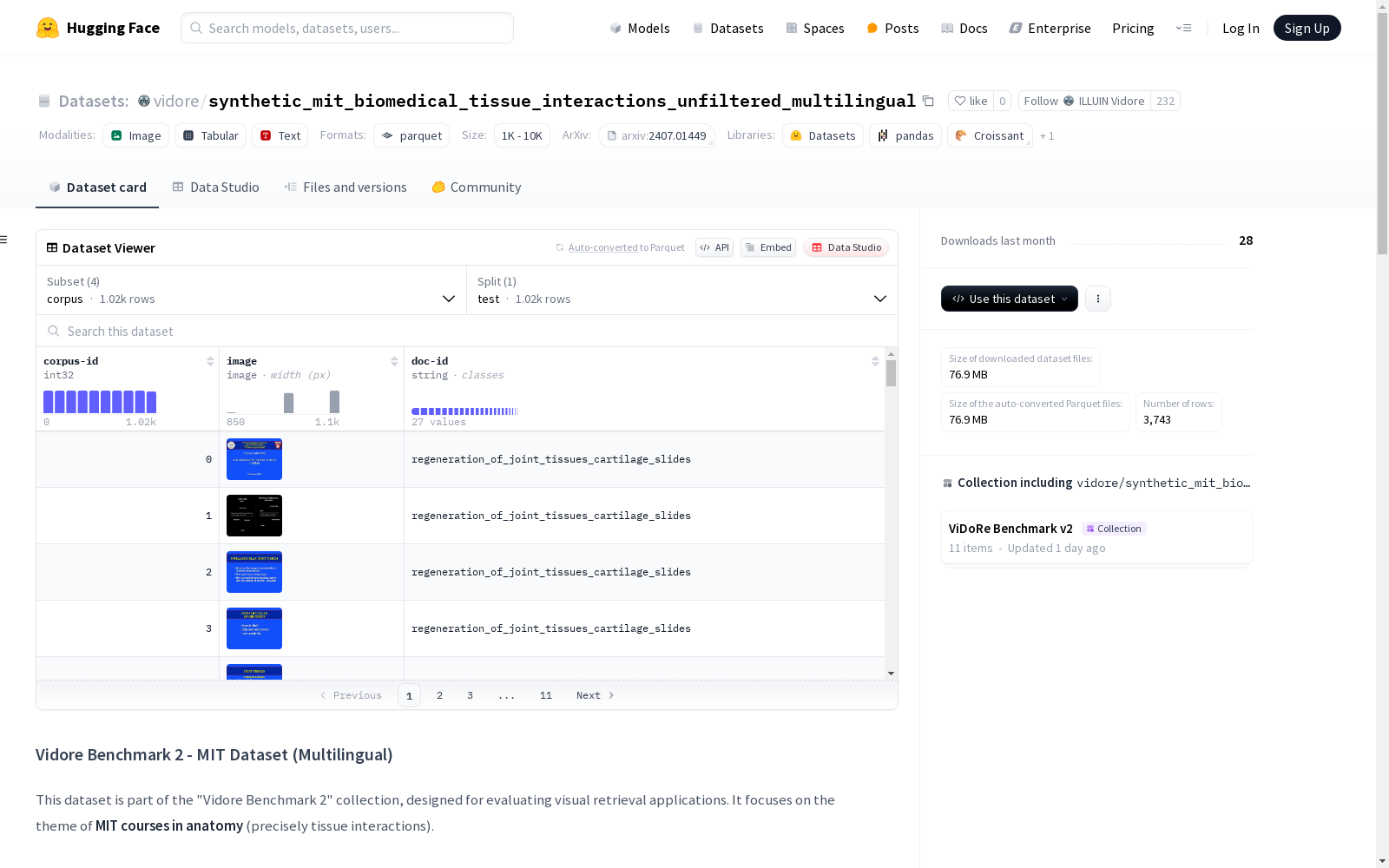Click Next page in pagination

pos(596,695)
